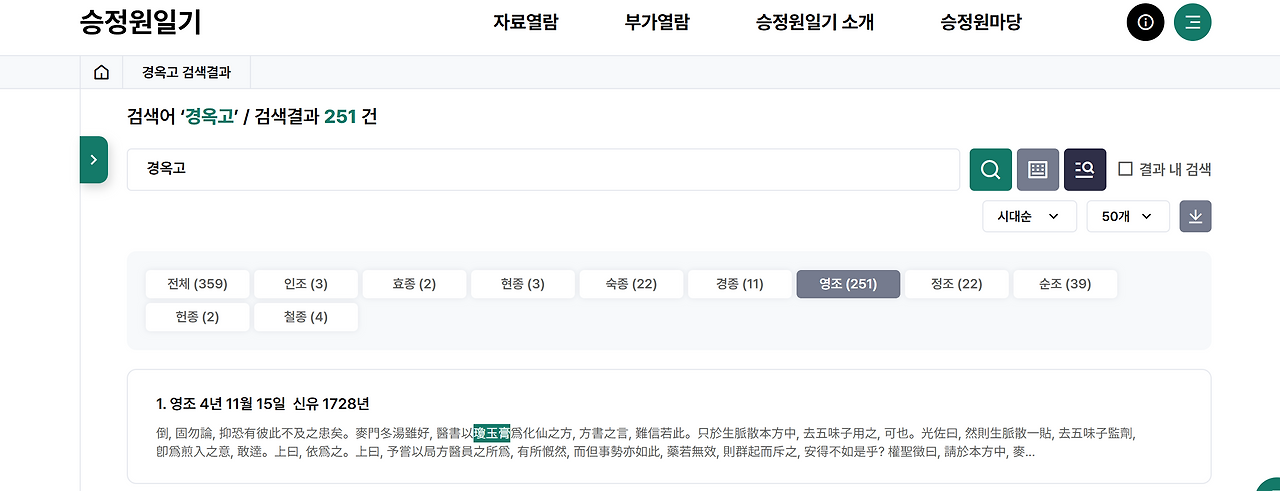Screen dimensions: 1280x491
Task: Go home via the house icon
Action: click(101, 72)
